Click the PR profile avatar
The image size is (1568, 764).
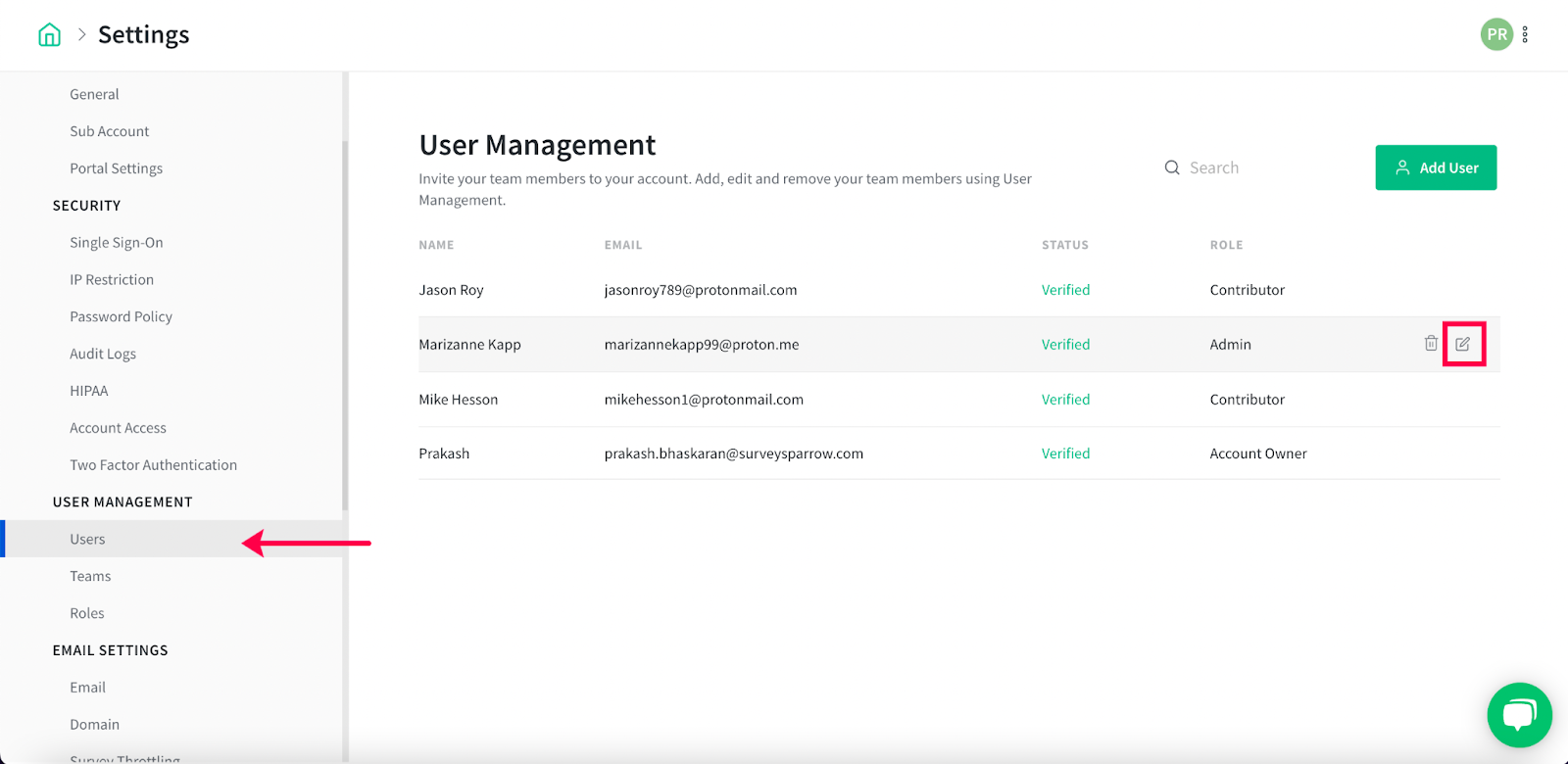click(x=1496, y=34)
